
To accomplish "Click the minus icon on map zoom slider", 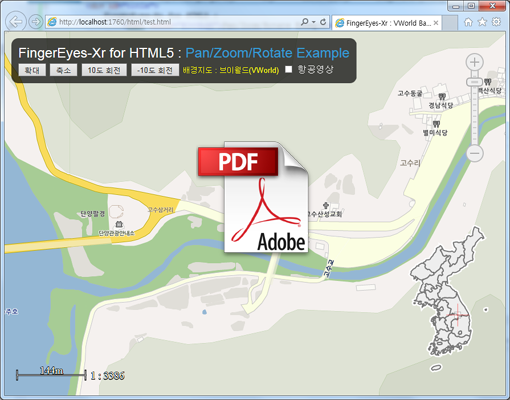I will click(x=475, y=154).
